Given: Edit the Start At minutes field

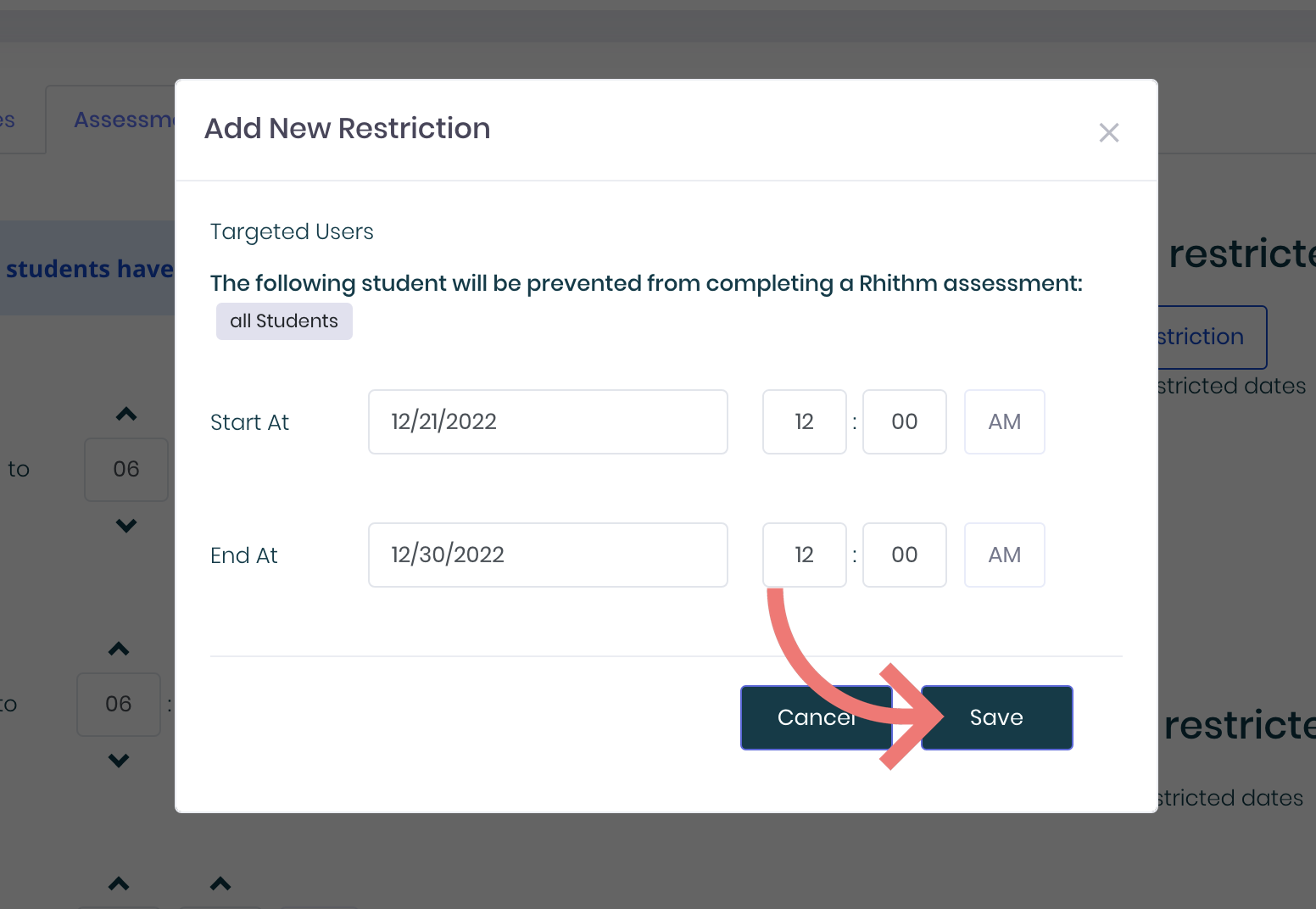Looking at the screenshot, I should pyautogui.click(x=904, y=421).
